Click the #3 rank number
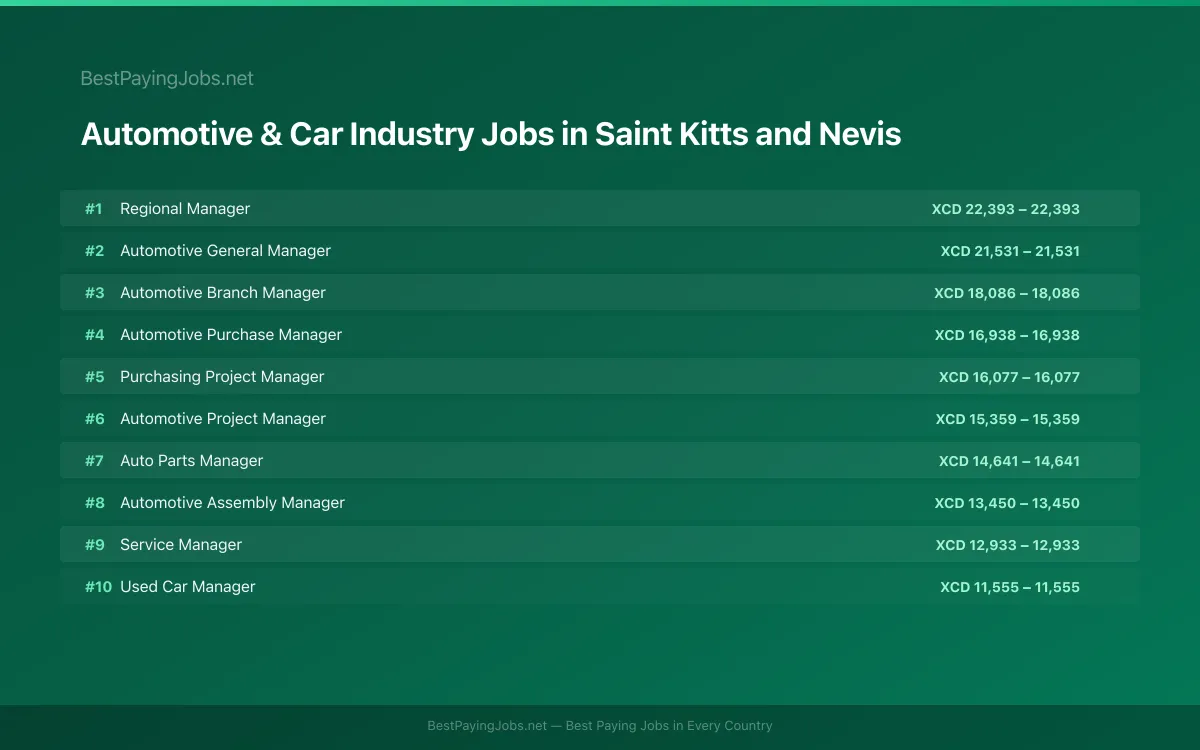The width and height of the screenshot is (1200, 750). (94, 293)
